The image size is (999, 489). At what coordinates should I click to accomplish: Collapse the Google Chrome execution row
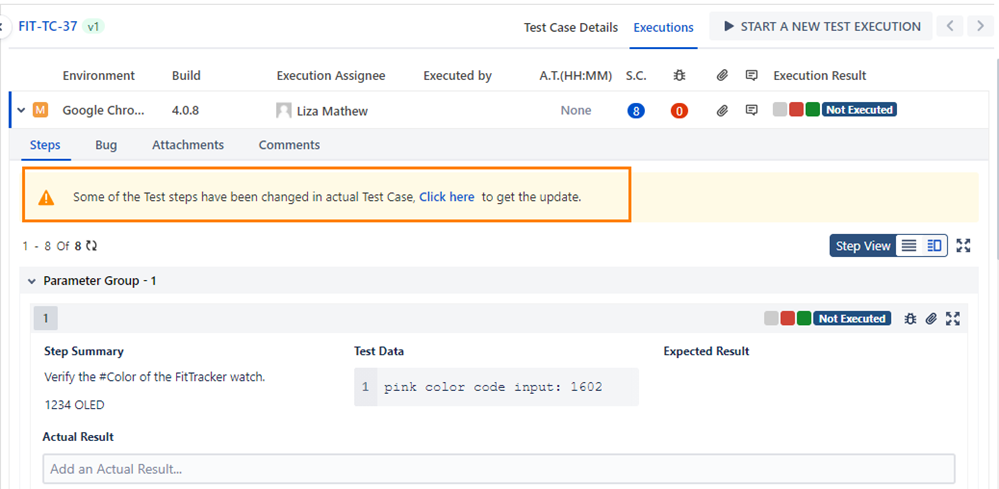coord(21,110)
